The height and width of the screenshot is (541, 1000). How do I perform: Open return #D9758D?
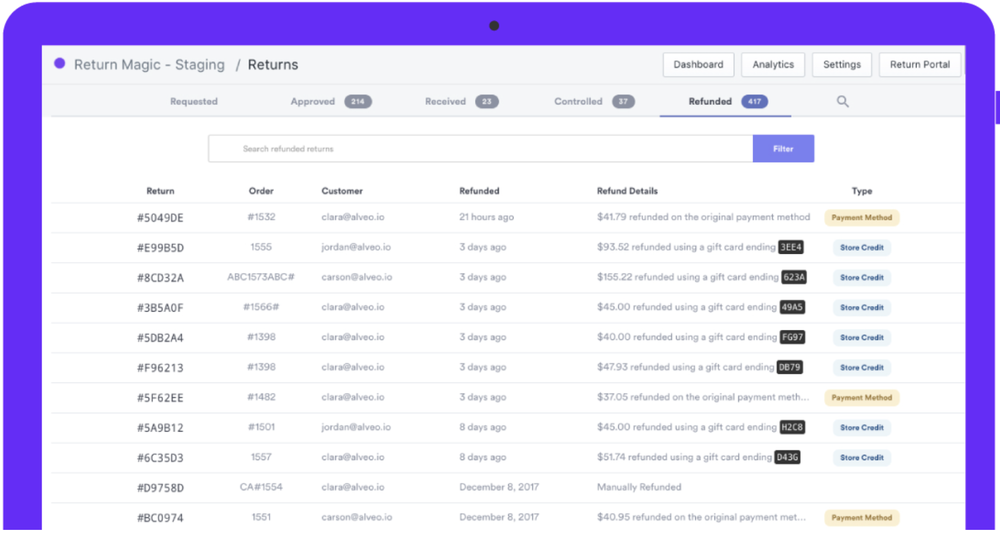pyautogui.click(x=160, y=487)
